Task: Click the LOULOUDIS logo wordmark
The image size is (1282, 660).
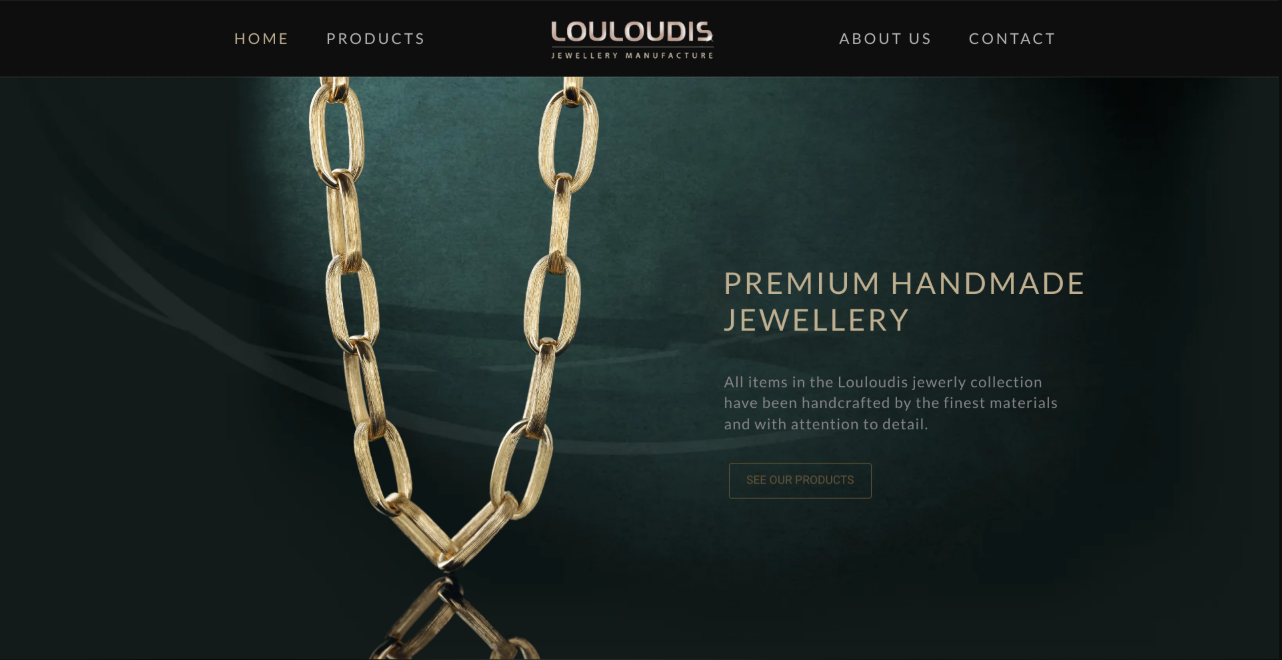Action: [x=632, y=32]
